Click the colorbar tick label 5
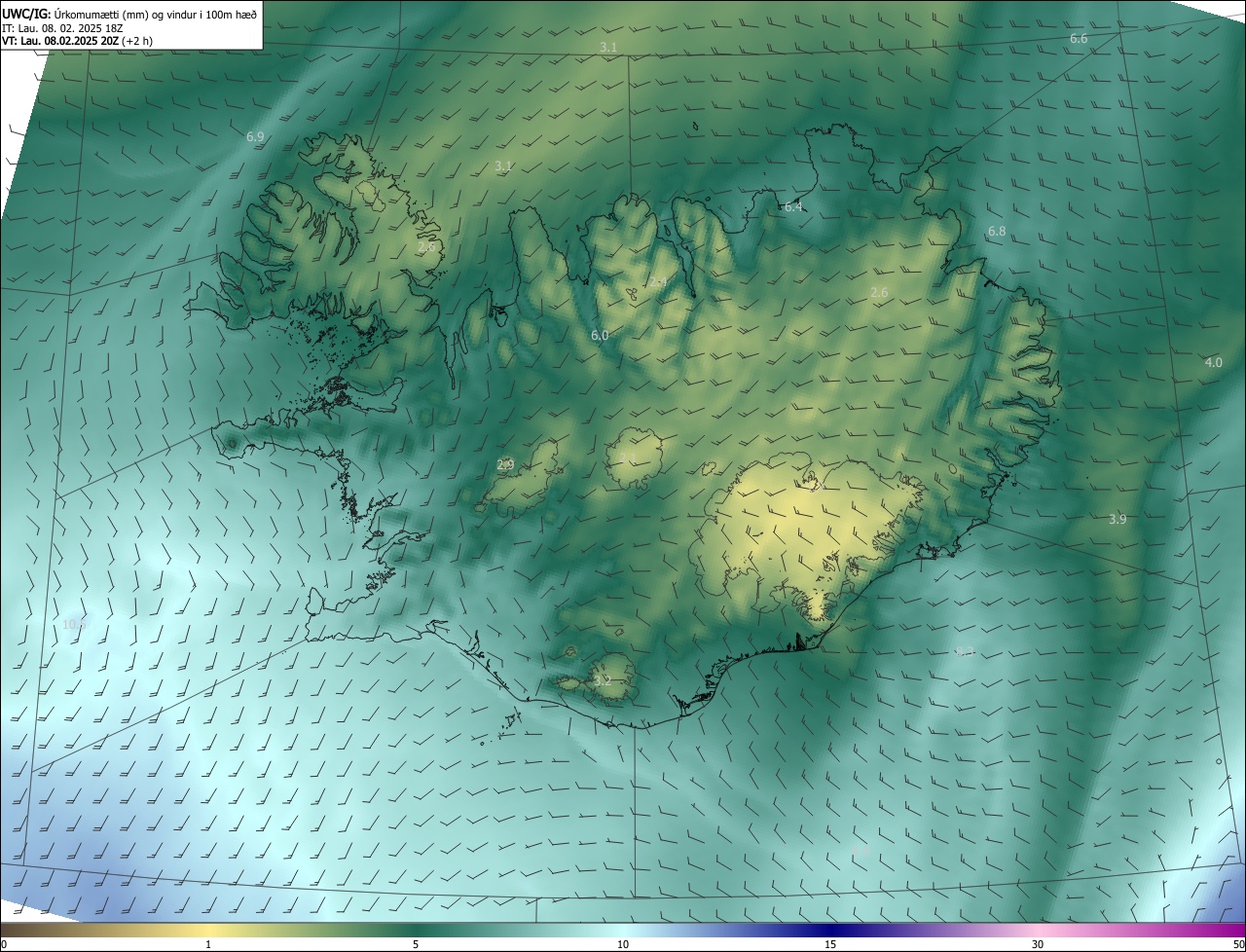The height and width of the screenshot is (952, 1246). pyautogui.click(x=416, y=945)
